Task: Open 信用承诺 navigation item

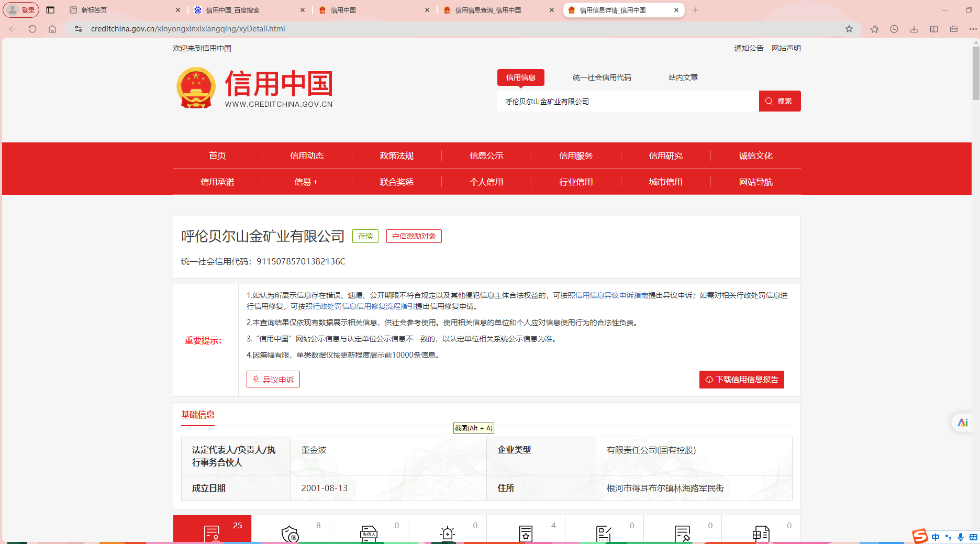Action: [x=218, y=182]
